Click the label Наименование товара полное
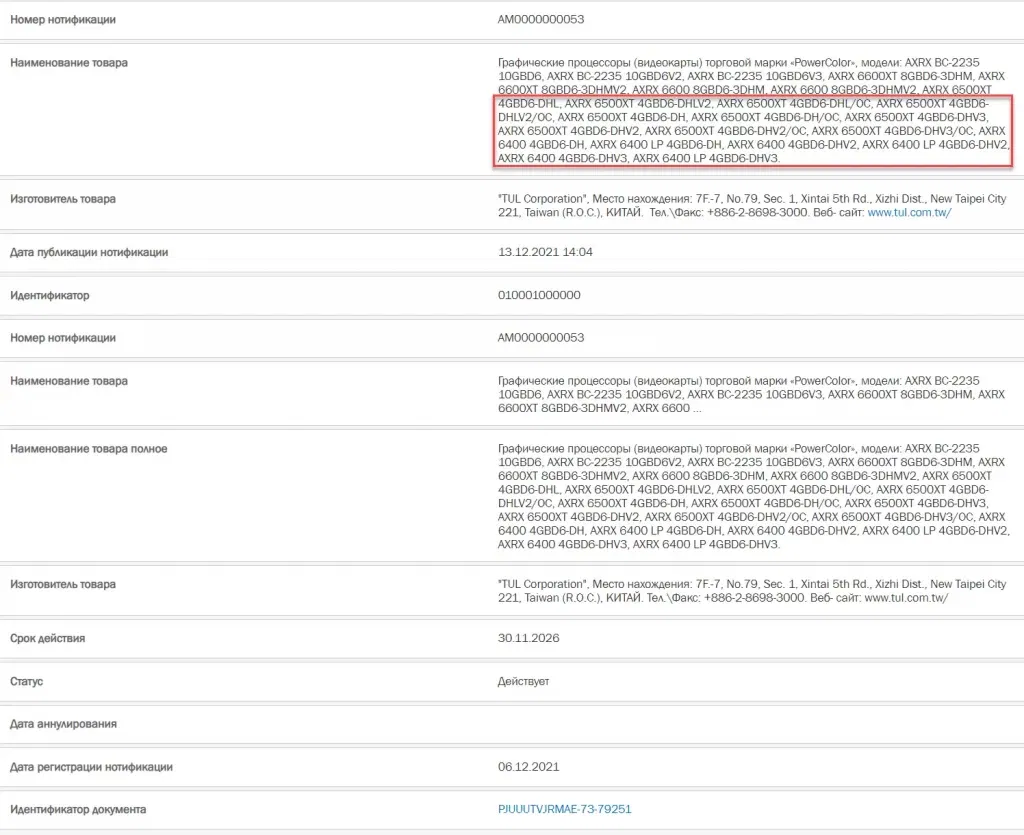The height and width of the screenshot is (835, 1024). tap(88, 449)
